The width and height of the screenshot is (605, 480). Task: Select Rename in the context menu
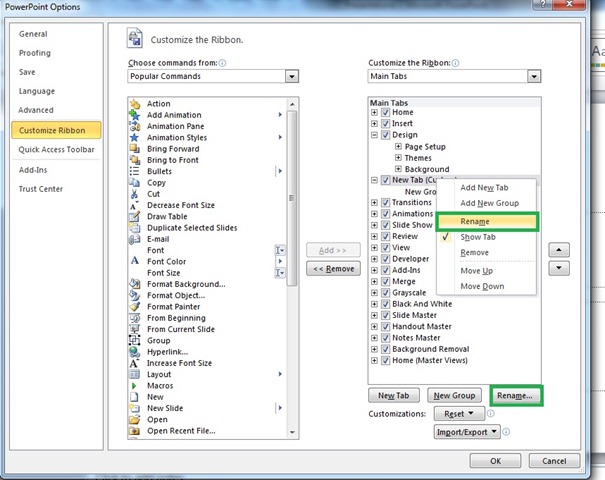[487, 221]
